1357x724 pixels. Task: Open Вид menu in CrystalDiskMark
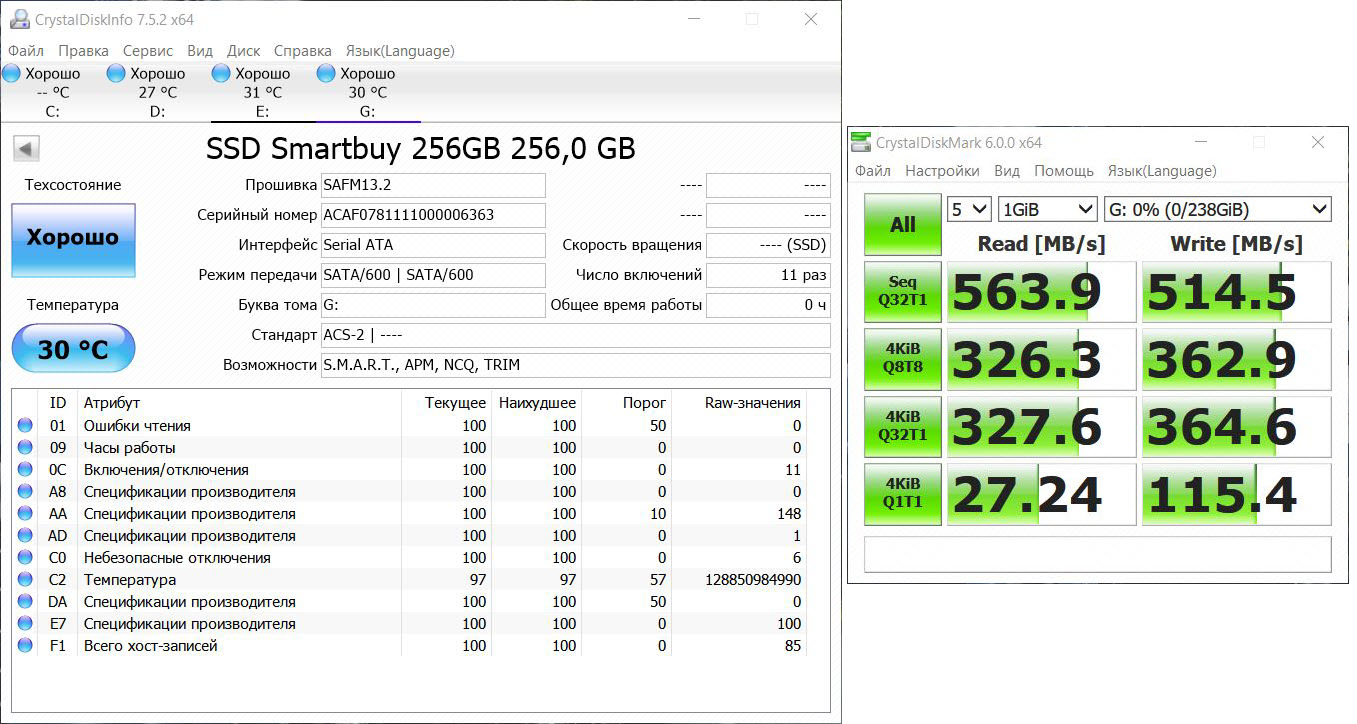(x=1007, y=171)
